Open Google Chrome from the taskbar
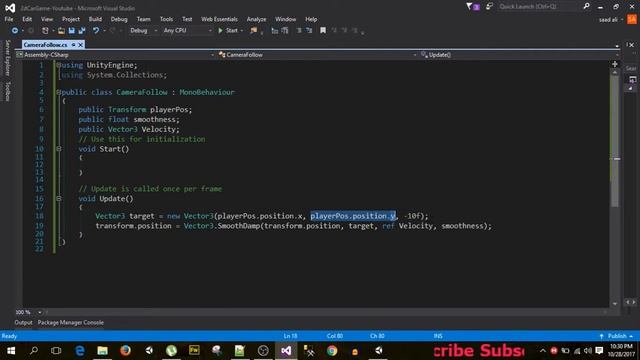The image size is (640, 360). click(x=332, y=351)
